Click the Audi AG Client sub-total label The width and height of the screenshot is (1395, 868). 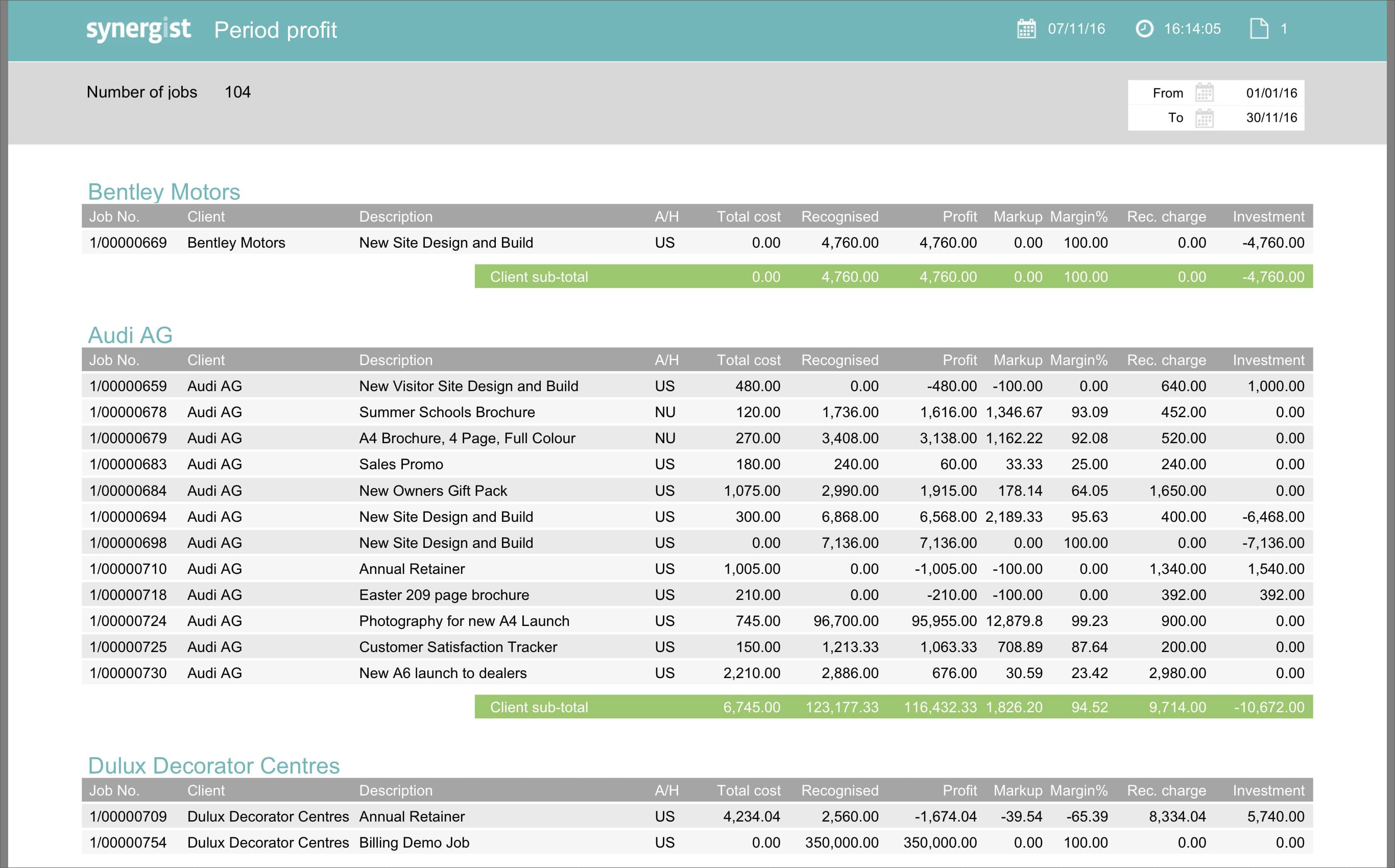click(539, 707)
